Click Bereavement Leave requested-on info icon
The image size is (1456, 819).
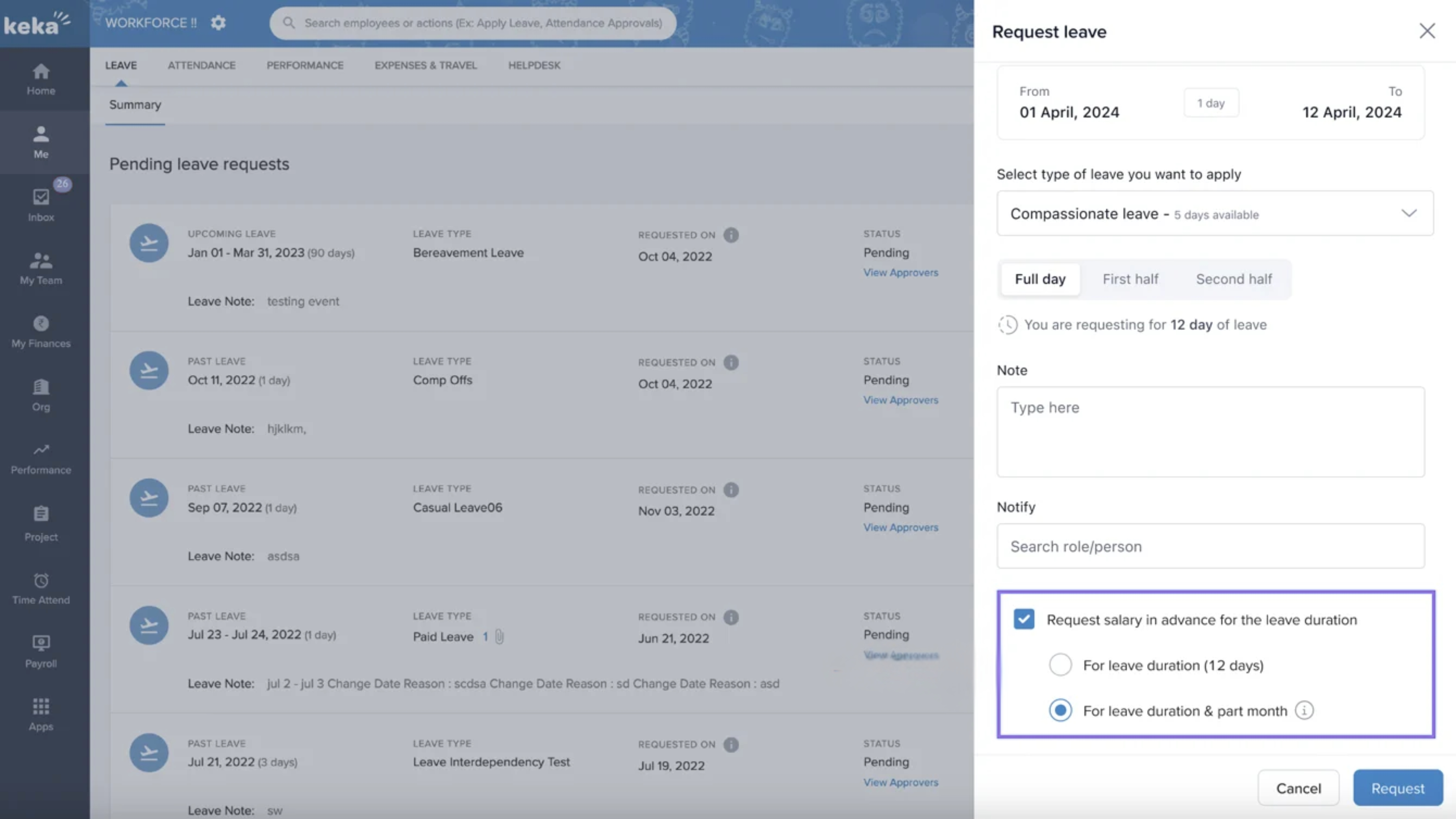pos(731,235)
